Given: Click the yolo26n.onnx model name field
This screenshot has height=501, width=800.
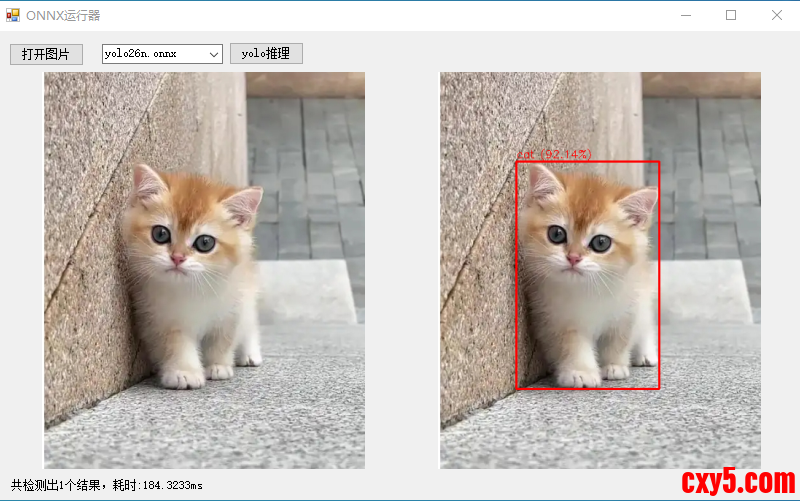Looking at the screenshot, I should (152, 54).
